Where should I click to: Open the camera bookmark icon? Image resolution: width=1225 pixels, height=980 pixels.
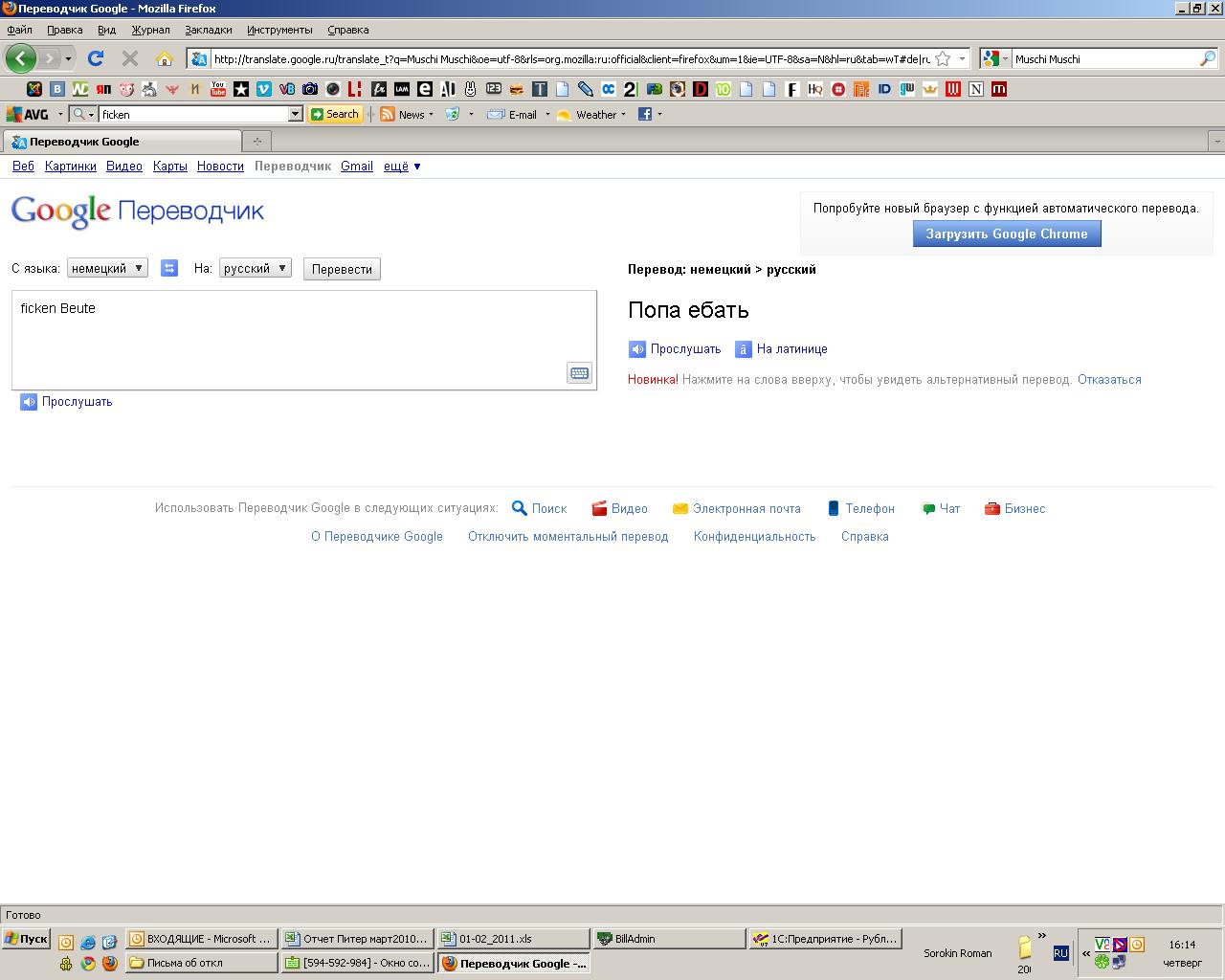tap(310, 89)
